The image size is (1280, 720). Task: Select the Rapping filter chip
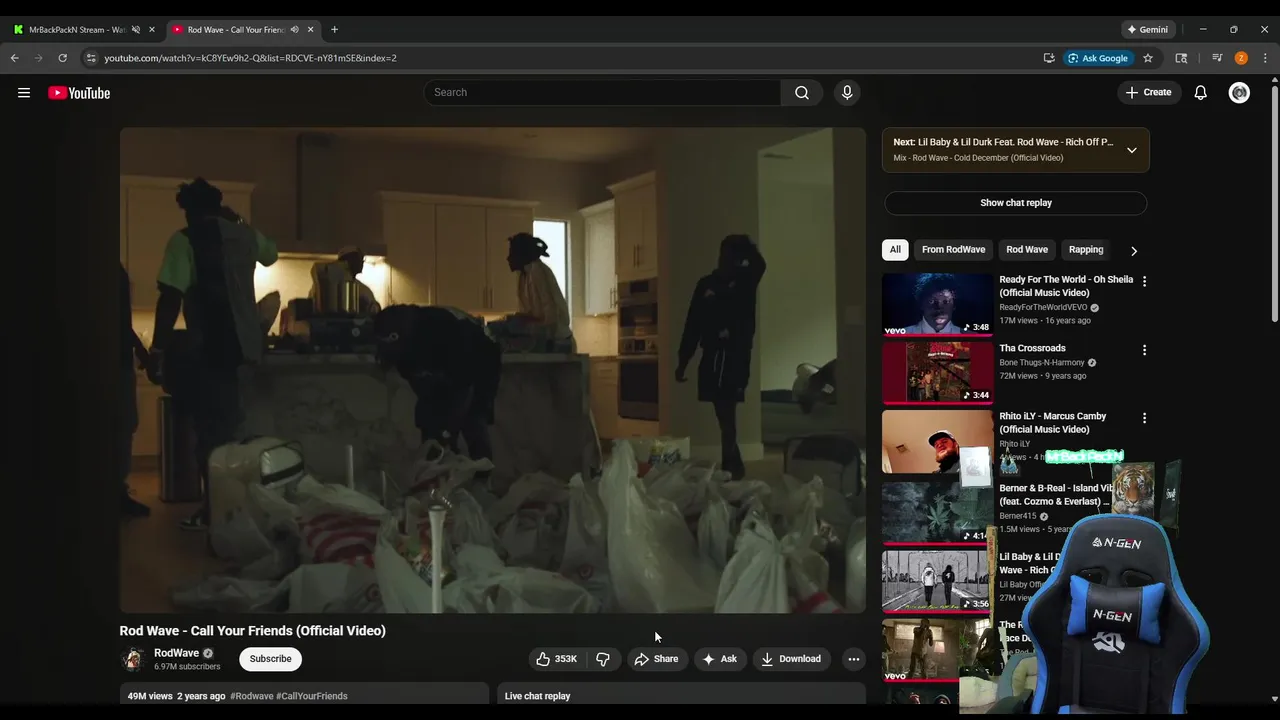[1086, 250]
